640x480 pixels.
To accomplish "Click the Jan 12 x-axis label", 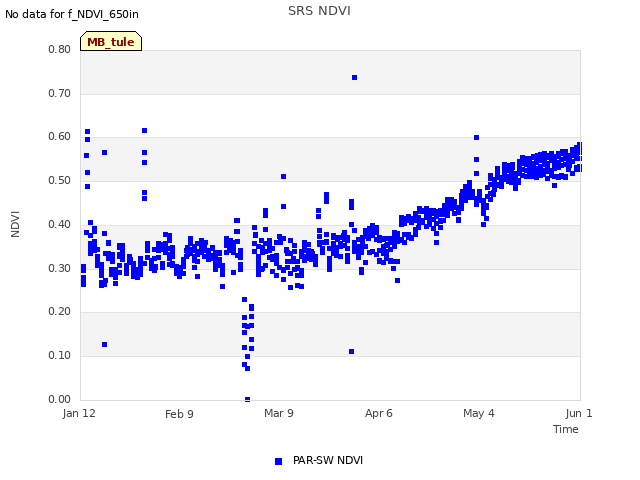I will coord(79,413).
